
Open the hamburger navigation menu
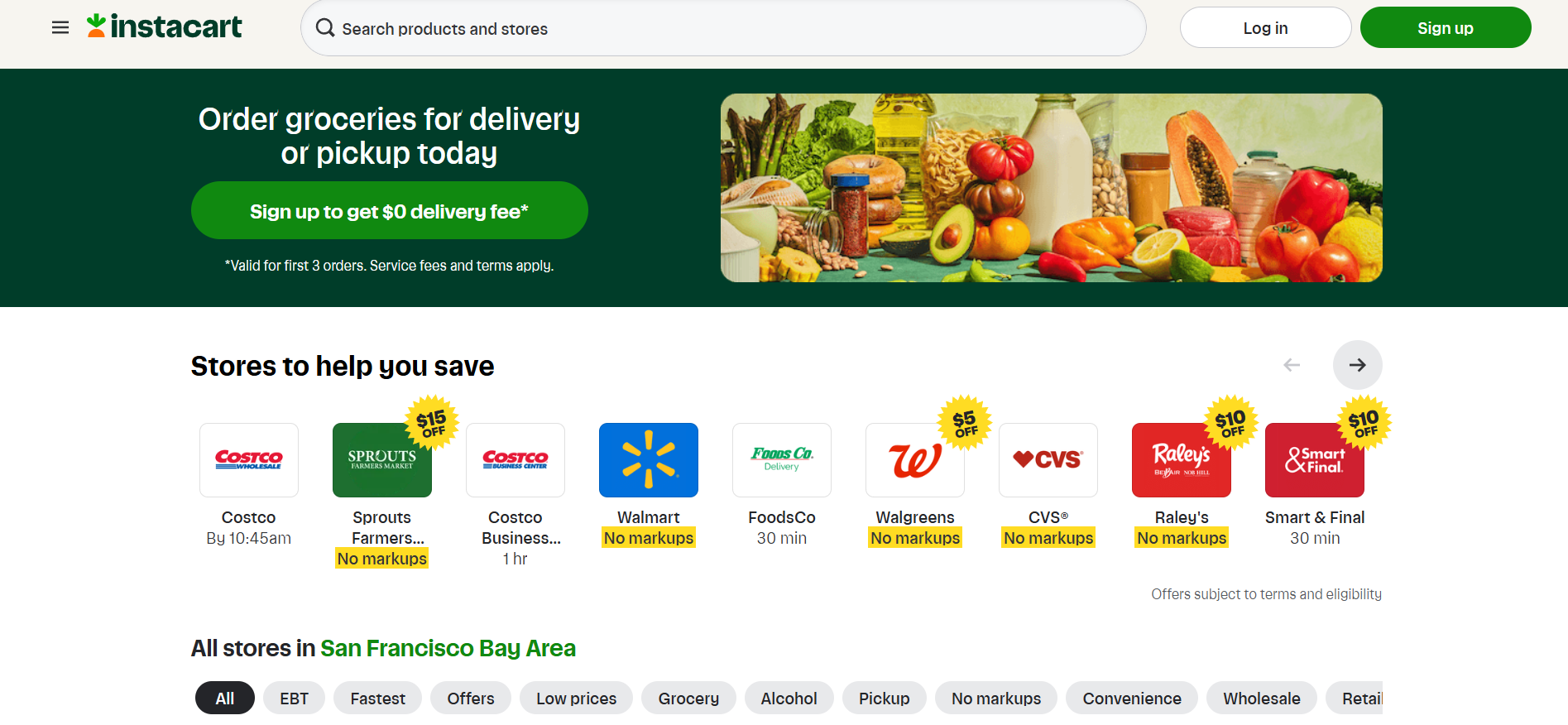(60, 28)
